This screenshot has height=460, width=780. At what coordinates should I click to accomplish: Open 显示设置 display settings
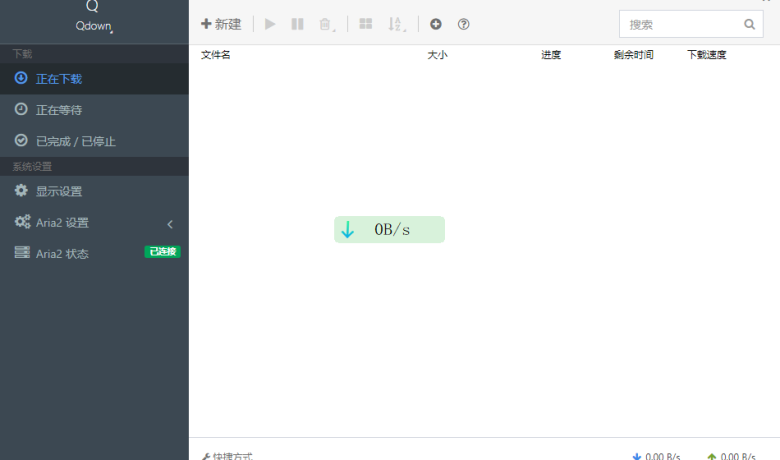[95, 191]
